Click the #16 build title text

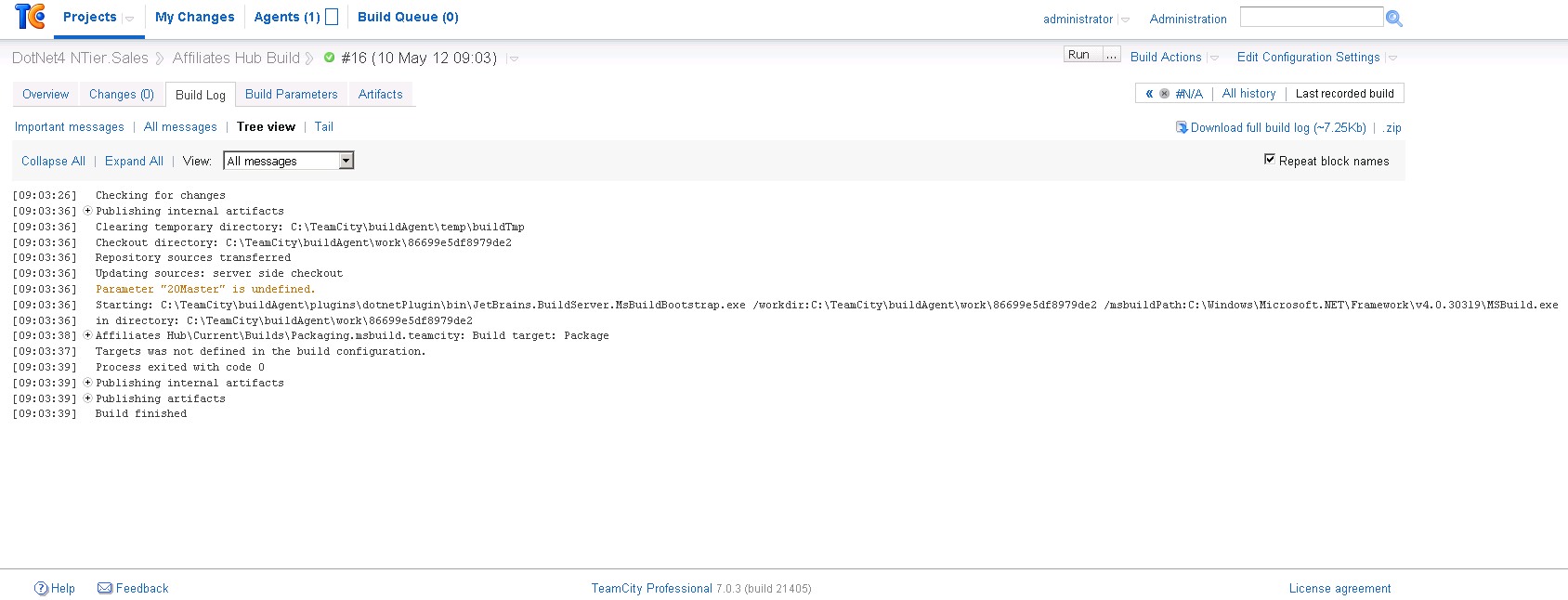coord(419,58)
